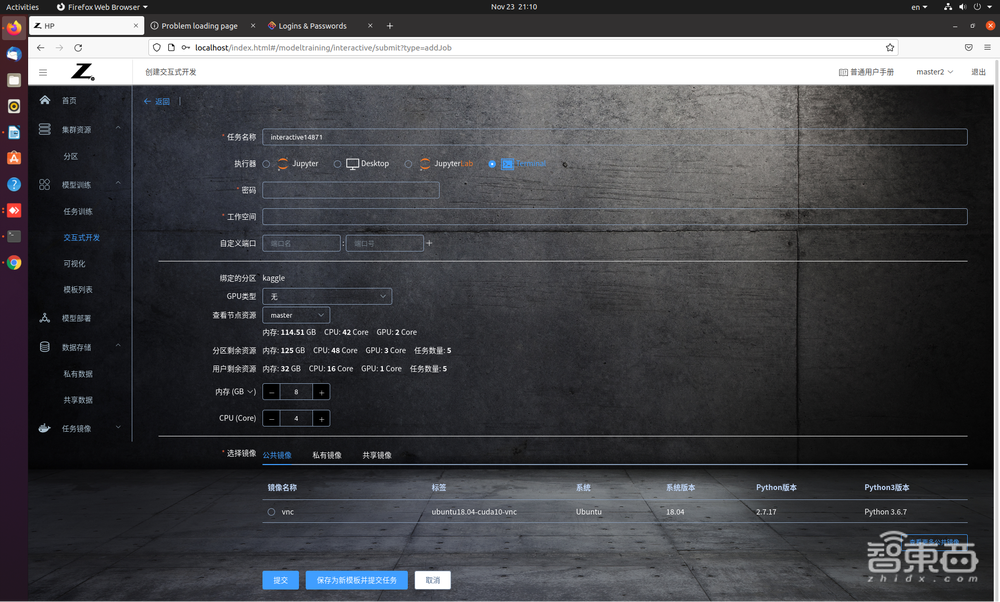Click the 首页 home icon in sidebar
This screenshot has height=602, width=1000.
click(44, 101)
